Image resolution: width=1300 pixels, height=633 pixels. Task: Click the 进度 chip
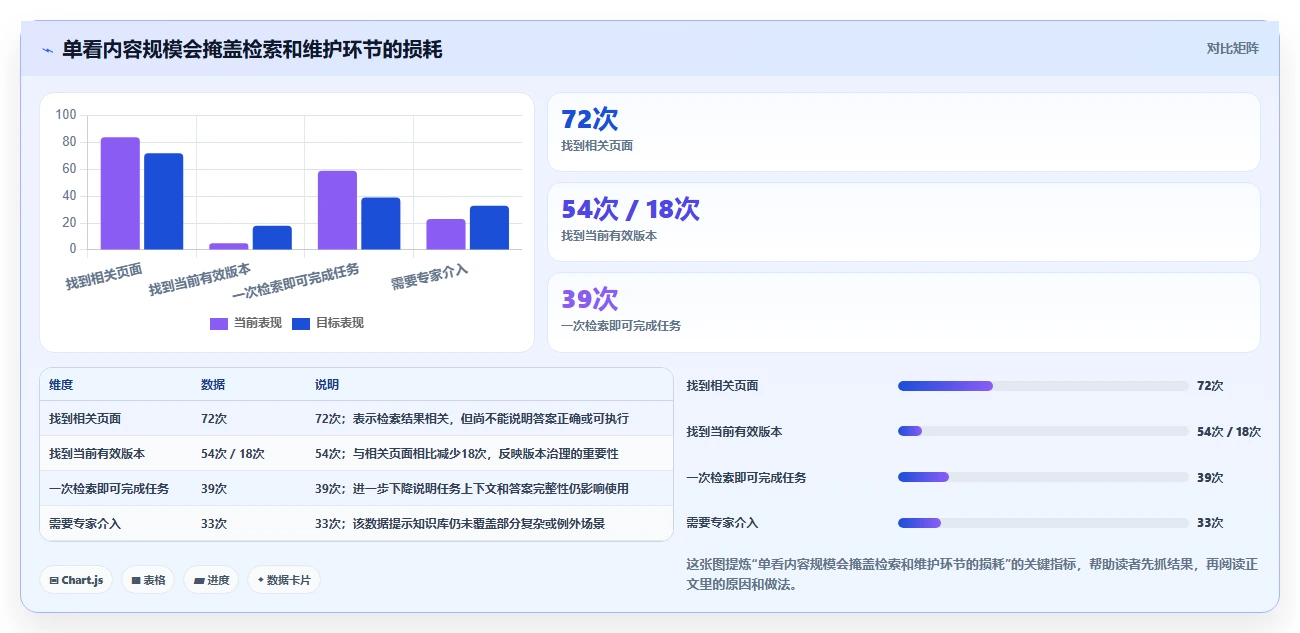[x=211, y=580]
